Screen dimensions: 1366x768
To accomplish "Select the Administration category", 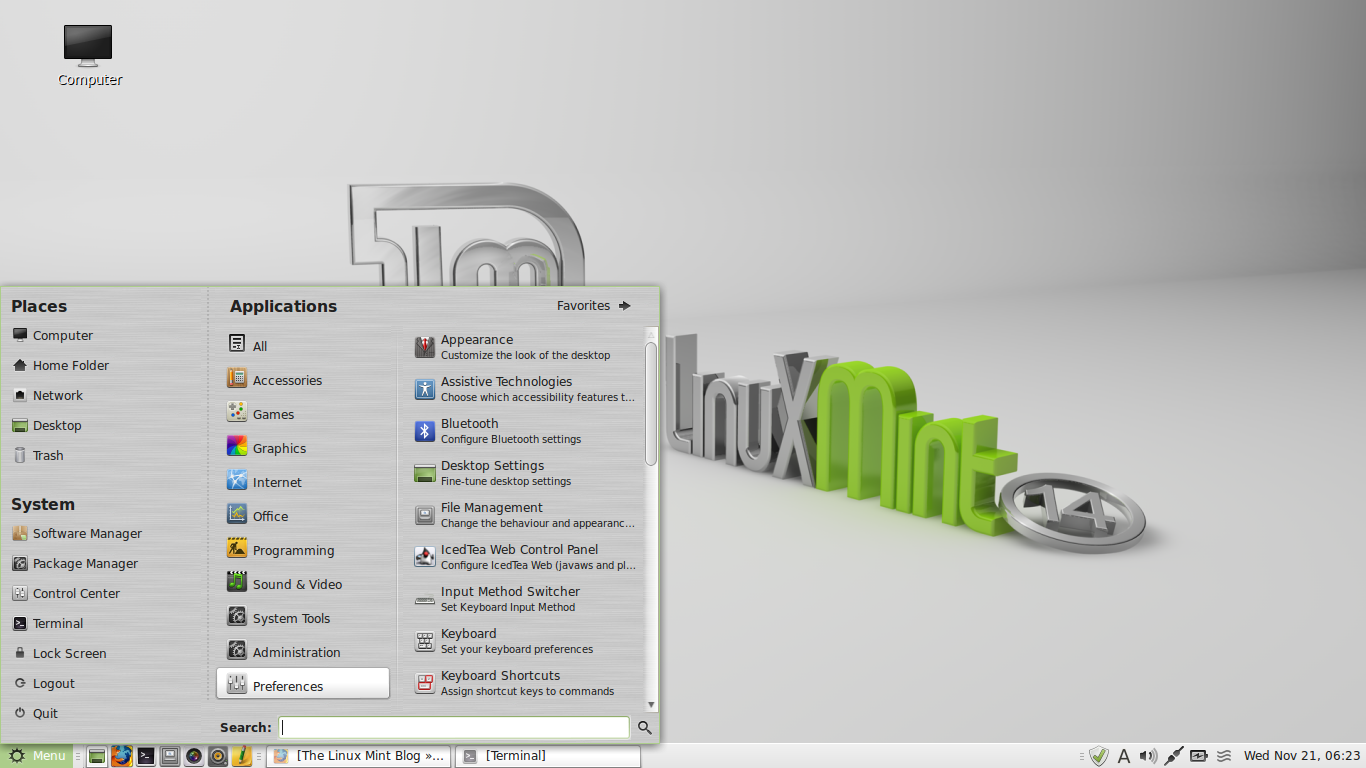I will tap(296, 652).
